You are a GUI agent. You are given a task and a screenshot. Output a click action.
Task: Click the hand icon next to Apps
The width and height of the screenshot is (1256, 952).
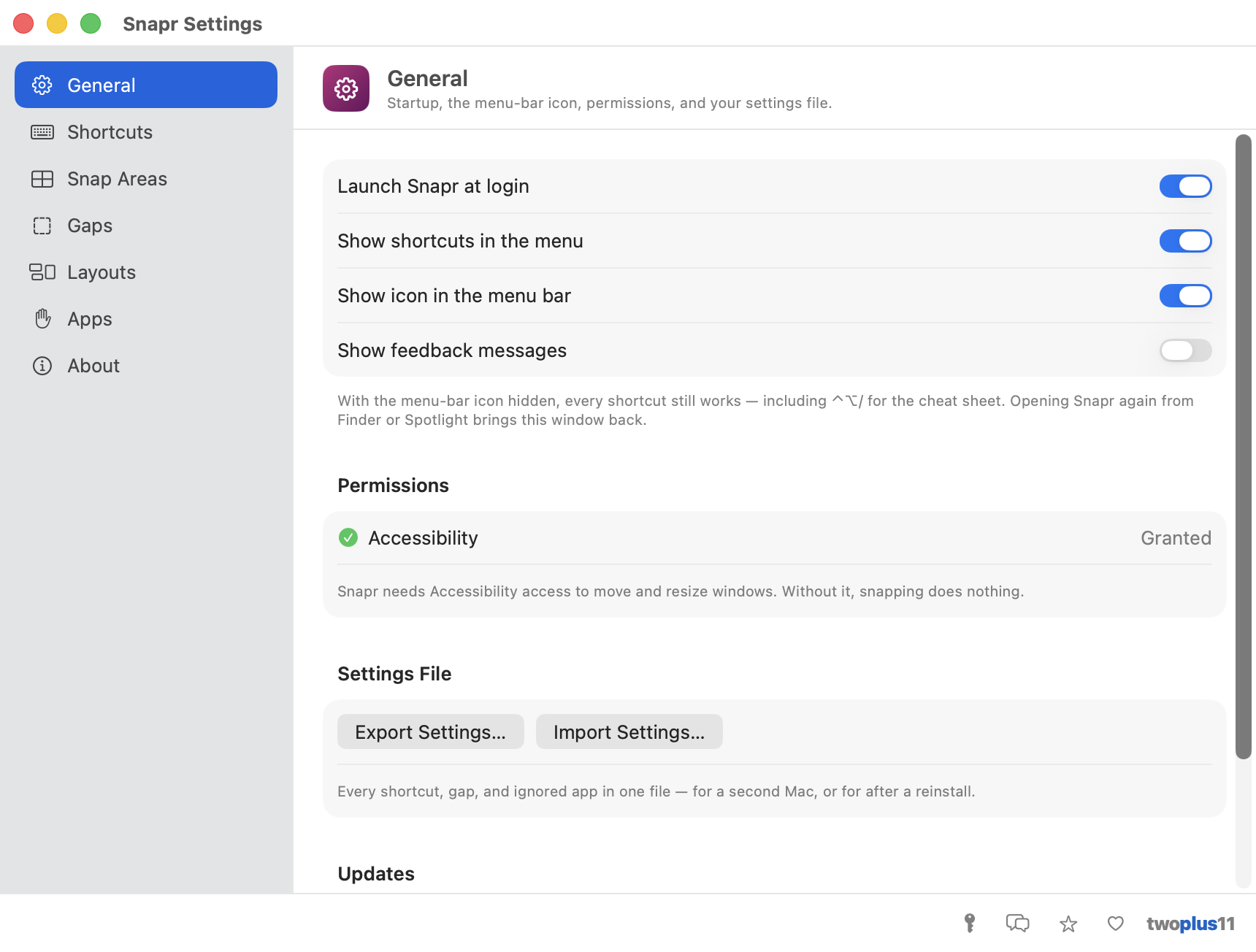coord(42,319)
